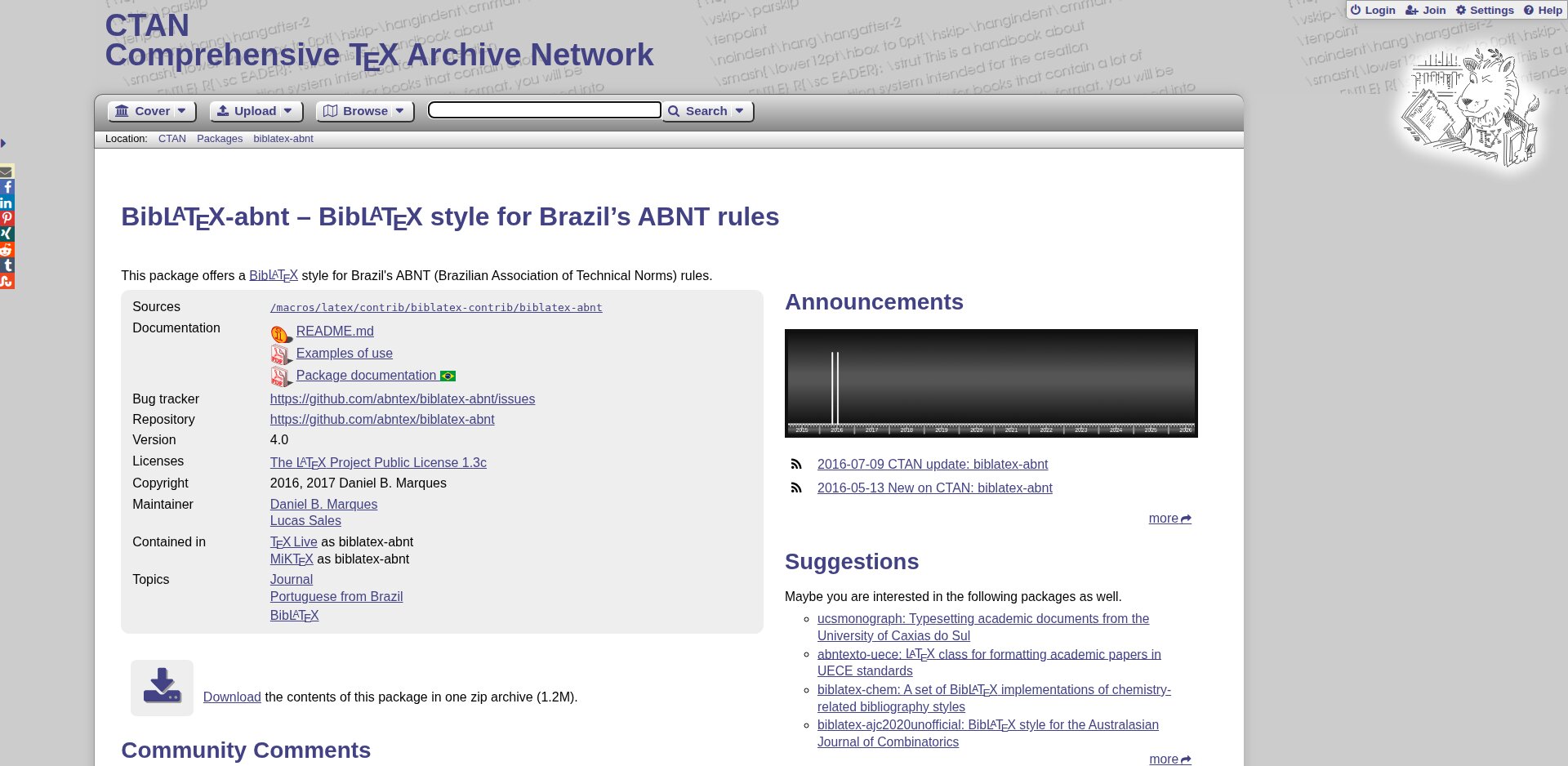This screenshot has height=766, width=1568.
Task: Click the announcements timeline chart
Action: click(x=991, y=383)
